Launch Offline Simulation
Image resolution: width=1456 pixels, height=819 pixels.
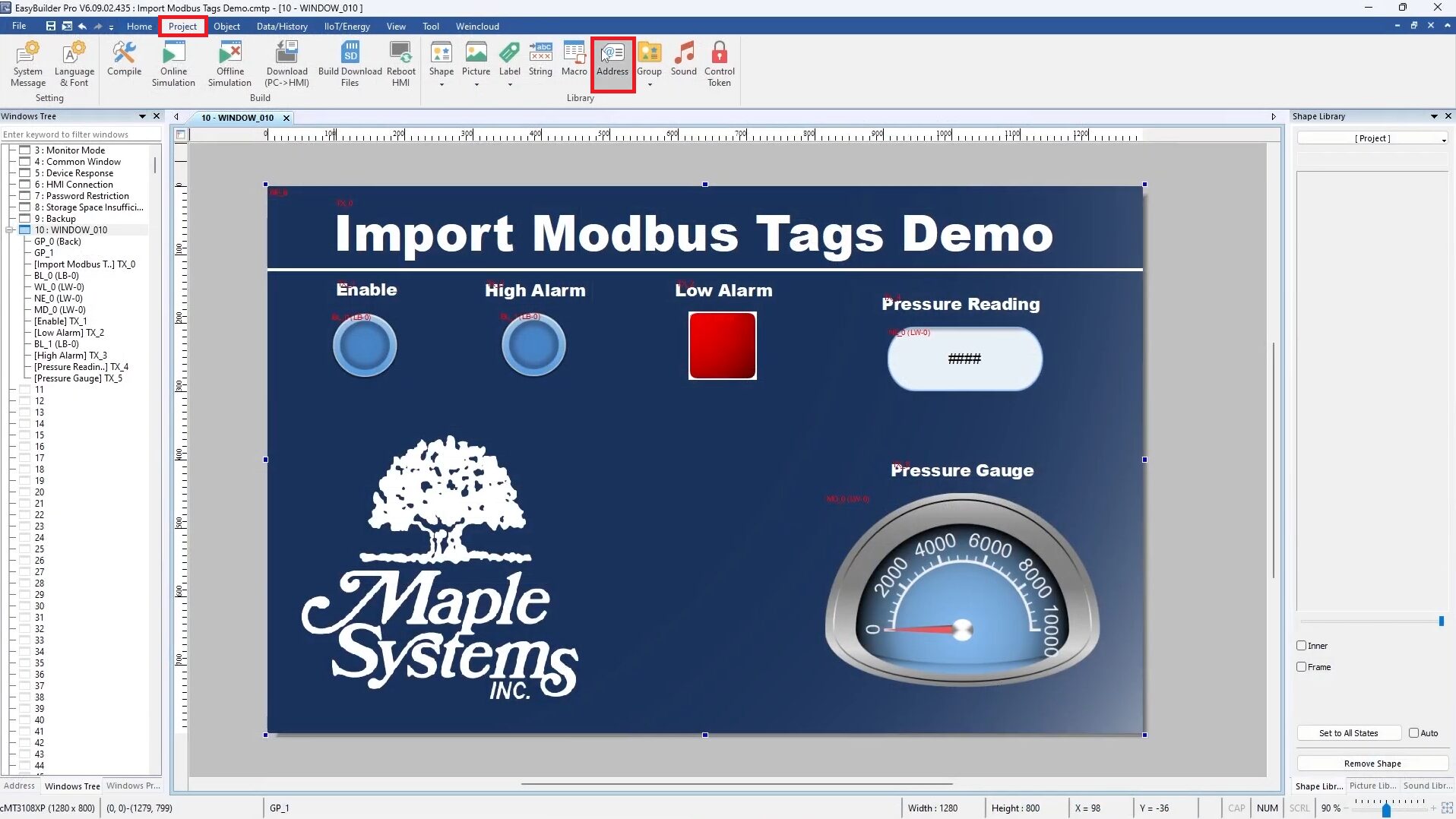click(x=229, y=62)
